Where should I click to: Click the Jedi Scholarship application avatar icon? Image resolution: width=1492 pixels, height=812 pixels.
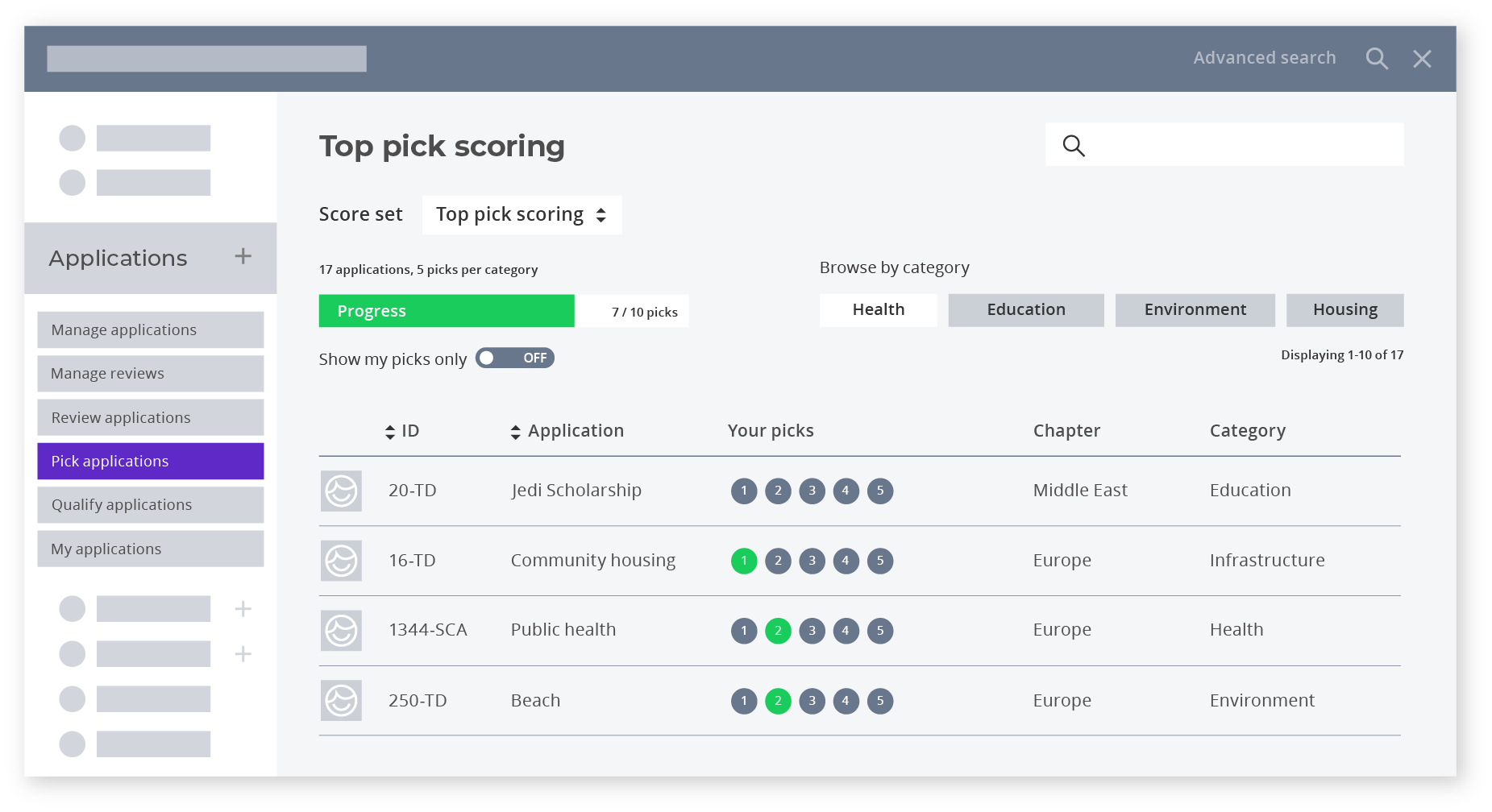tap(341, 491)
